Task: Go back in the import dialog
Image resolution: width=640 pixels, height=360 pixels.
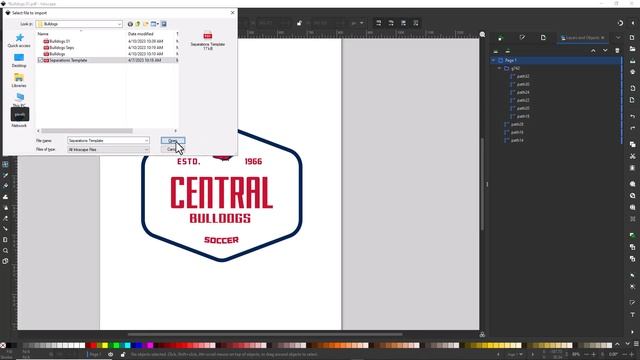Action: [130, 24]
